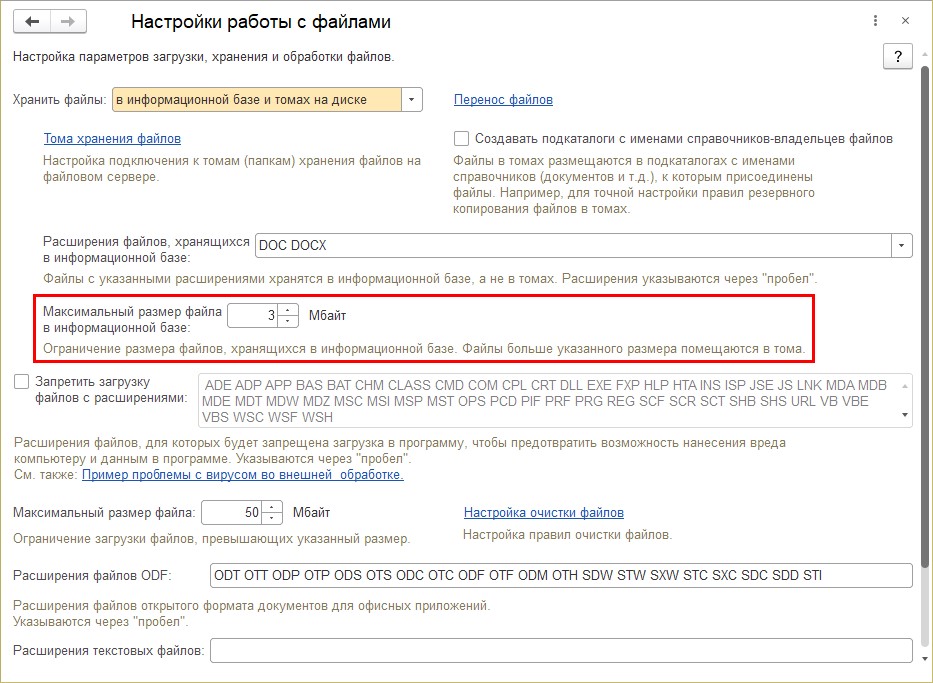The image size is (933, 683).
Task: Toggle 'Запретить загрузку файлов с расширениями' checkbox
Action: 22,381
